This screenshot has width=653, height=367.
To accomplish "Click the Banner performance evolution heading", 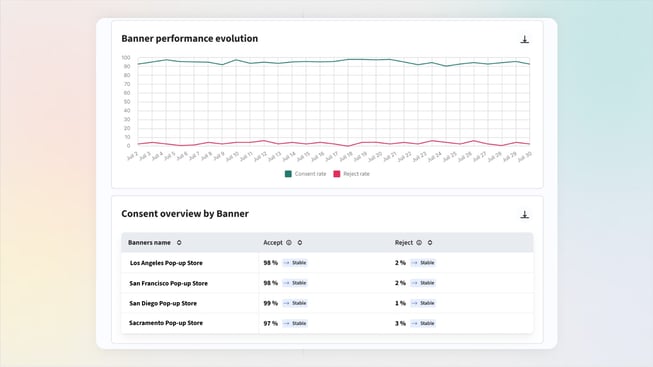I will pos(189,38).
